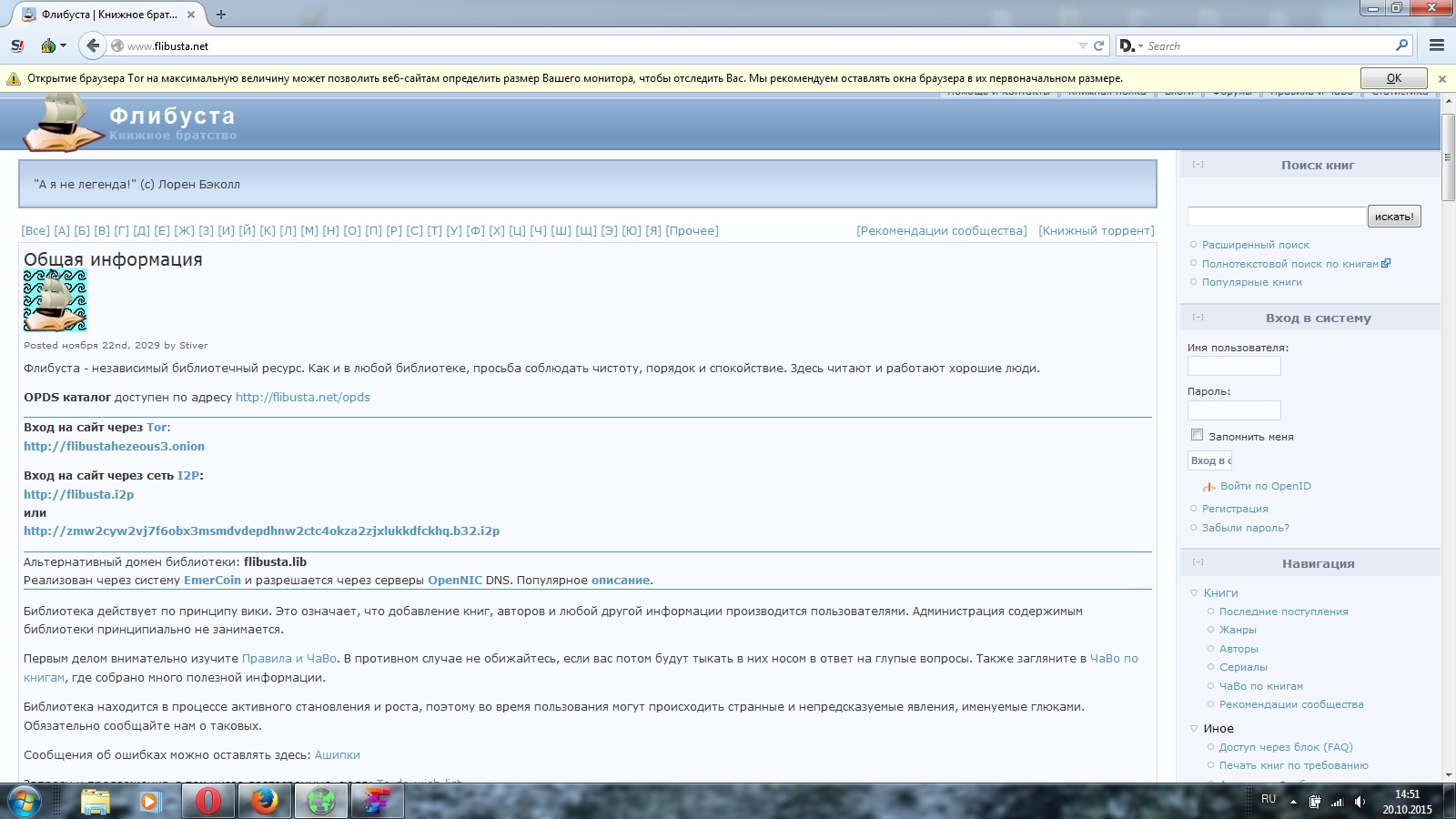Launch Opera from the taskbar

click(208, 801)
